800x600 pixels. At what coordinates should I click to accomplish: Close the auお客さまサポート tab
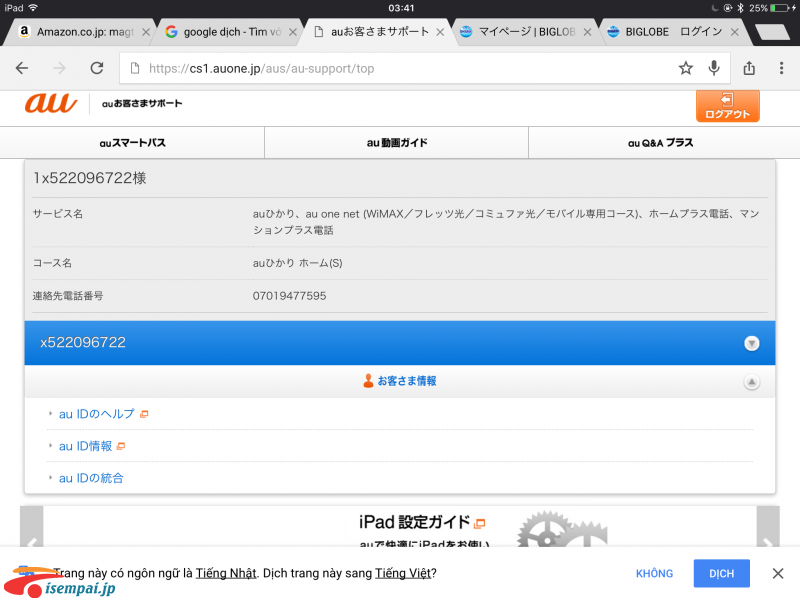(x=440, y=32)
